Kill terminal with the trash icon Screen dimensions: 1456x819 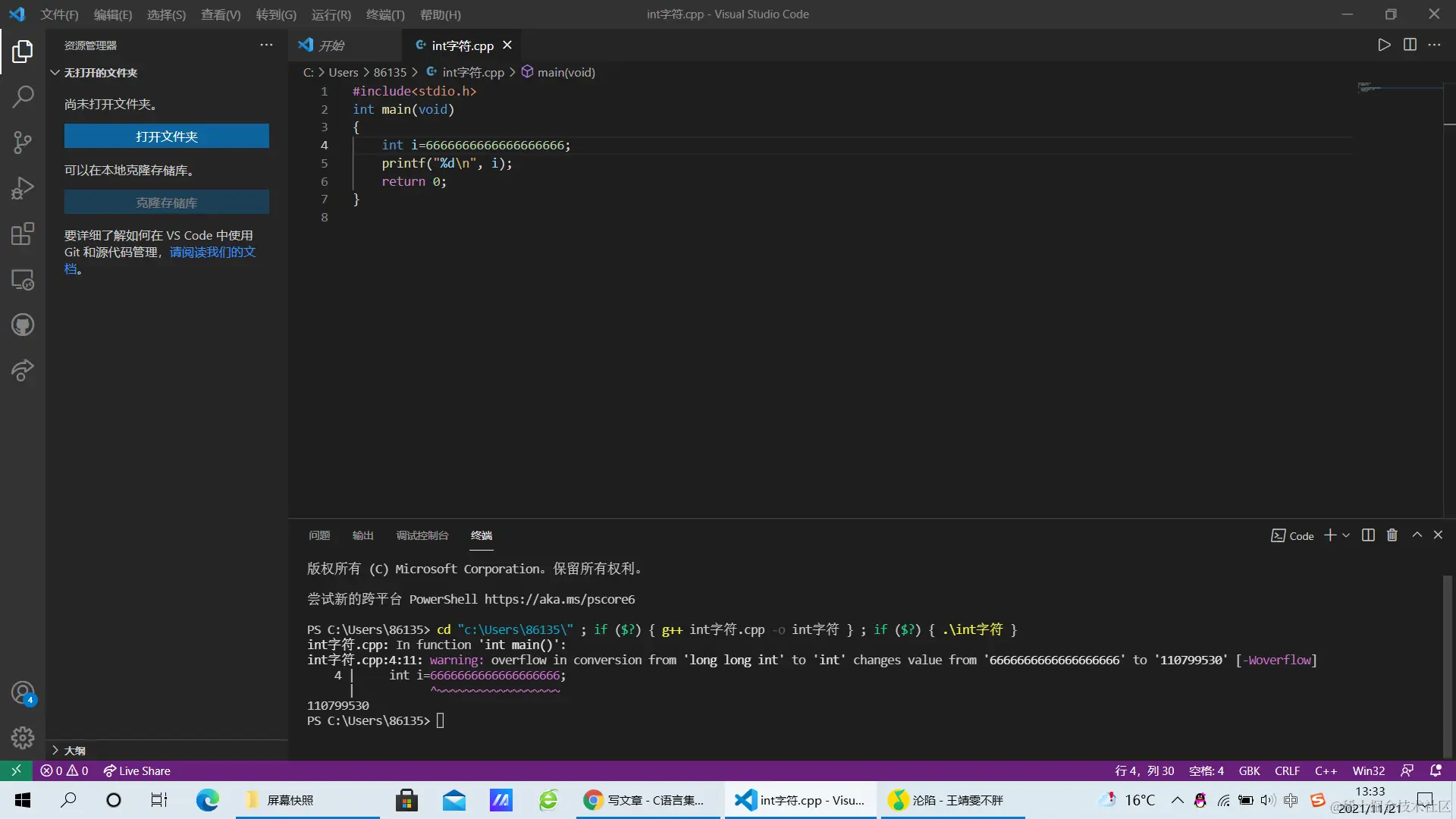click(1392, 535)
